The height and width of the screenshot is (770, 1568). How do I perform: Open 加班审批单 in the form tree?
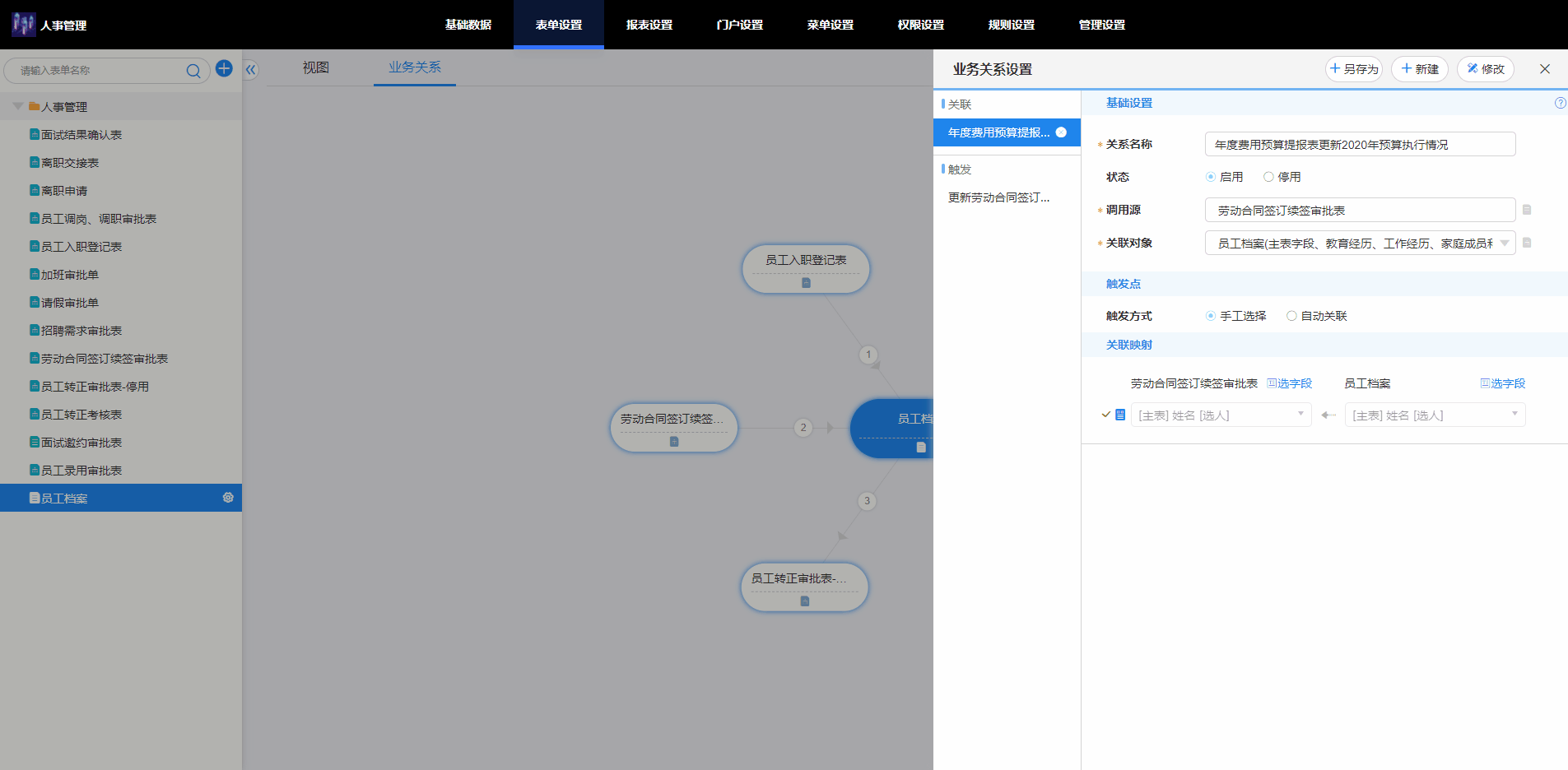pyautogui.click(x=70, y=275)
